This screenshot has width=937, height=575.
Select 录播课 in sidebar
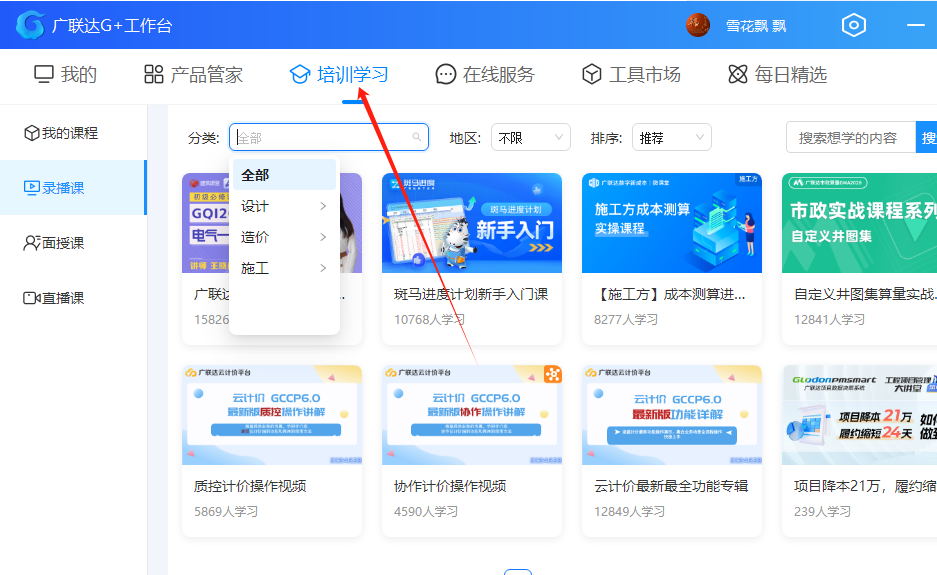(x=73, y=188)
